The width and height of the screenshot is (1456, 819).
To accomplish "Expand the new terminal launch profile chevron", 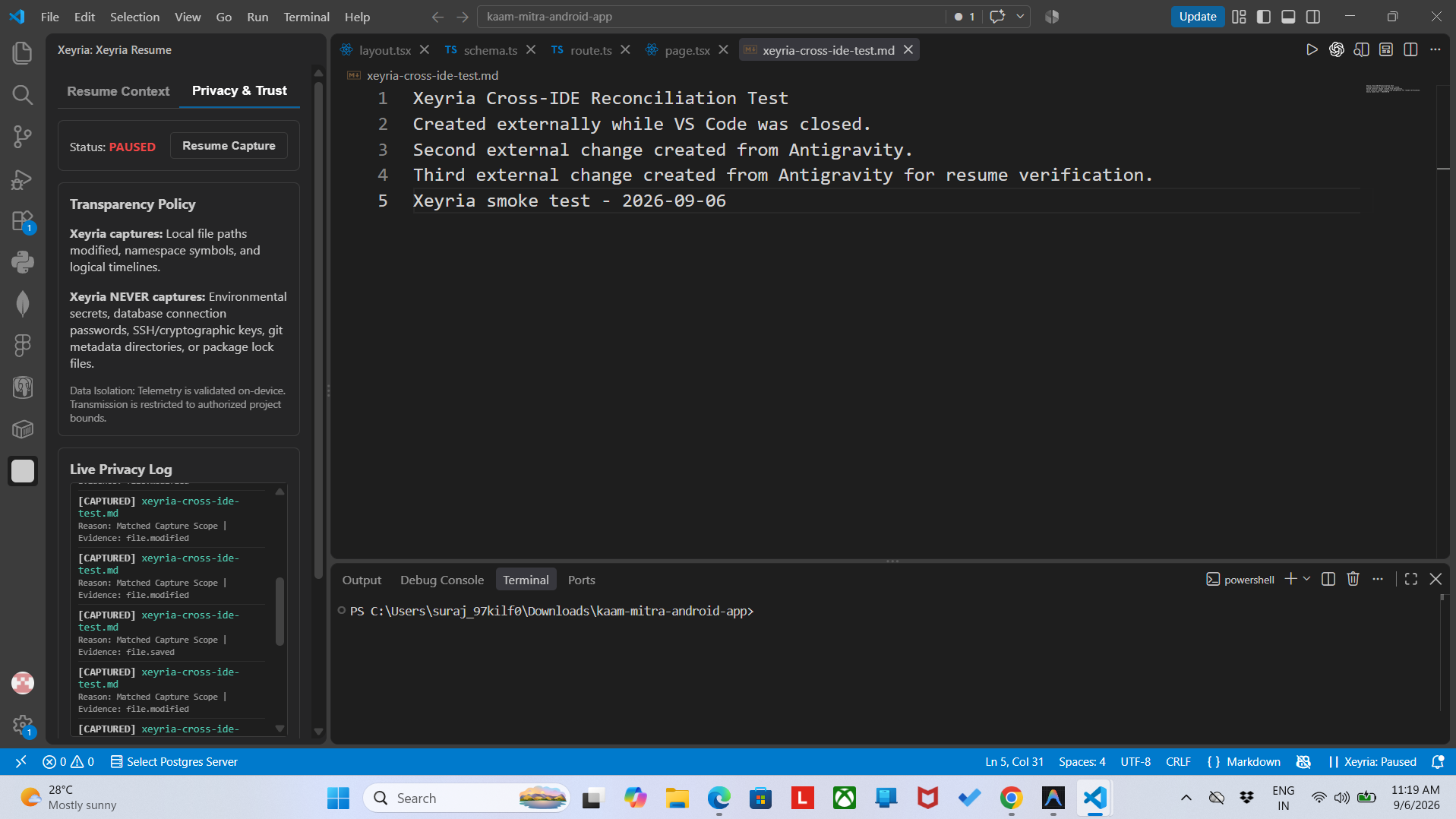I will coord(1306,579).
